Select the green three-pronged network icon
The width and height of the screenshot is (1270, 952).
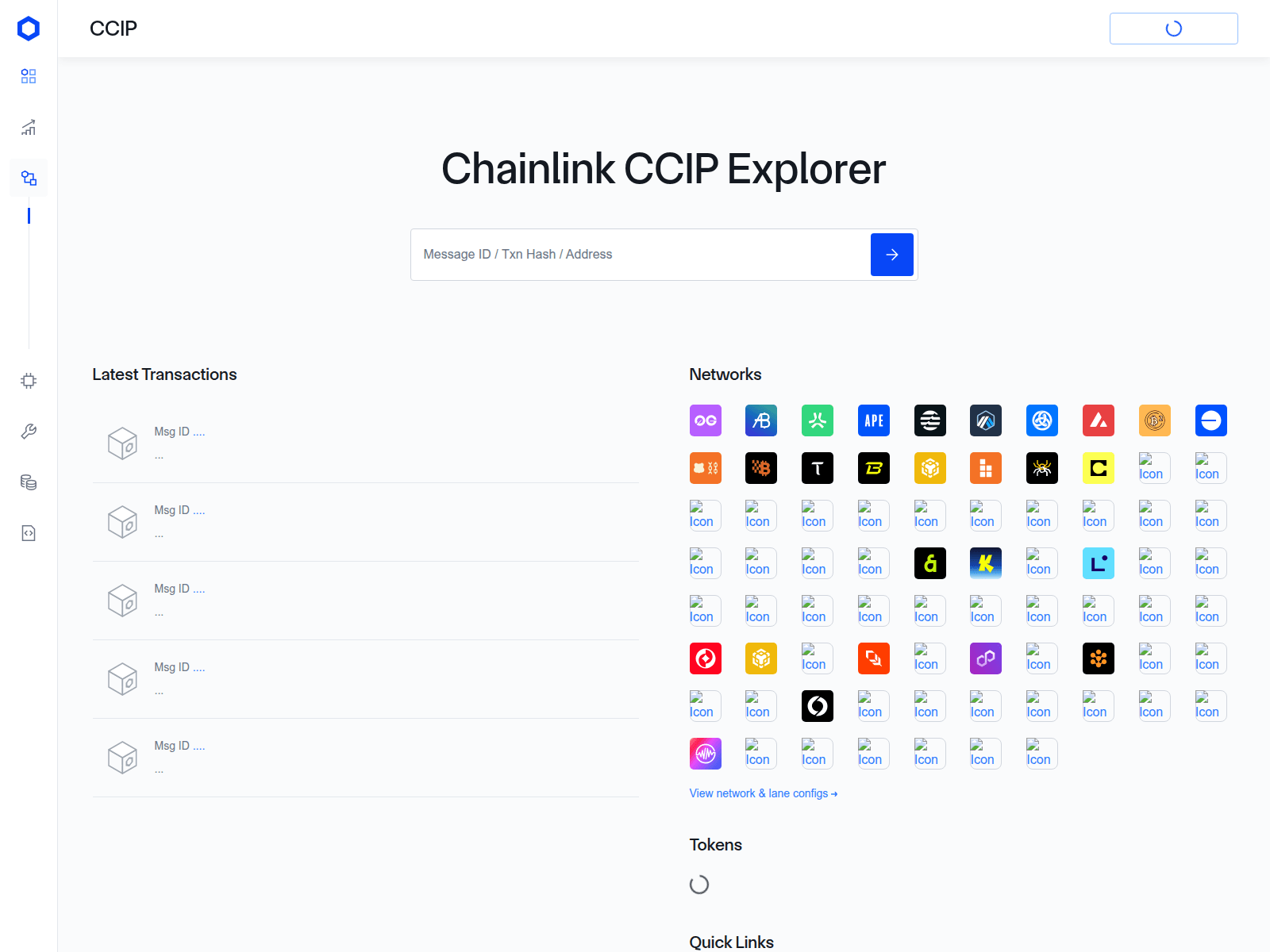pos(818,420)
